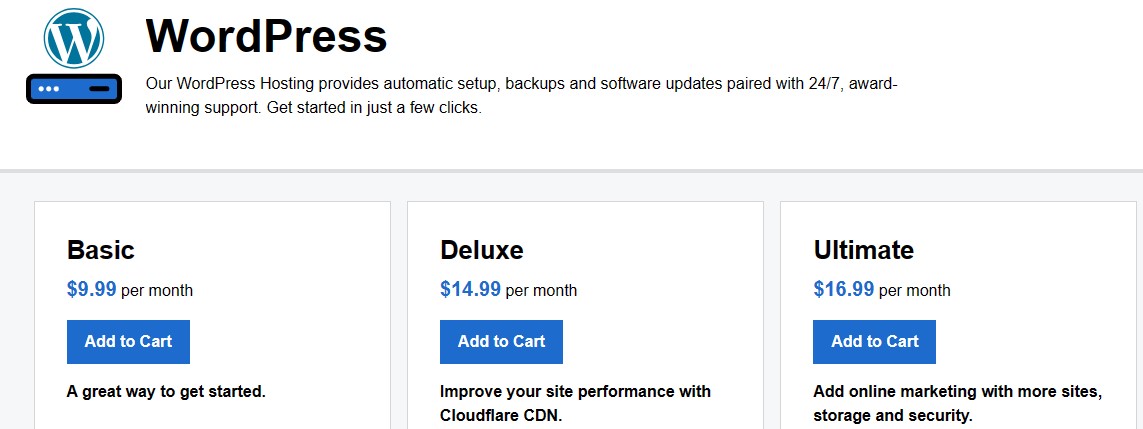Add the Deluxe plan to cart

(502, 342)
